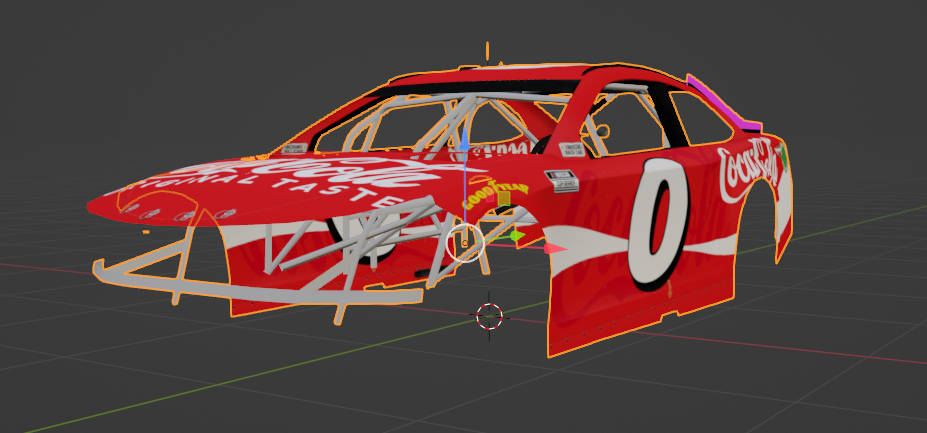Click the white free-move gizmo circle
The height and width of the screenshot is (433, 927).
(465, 243)
